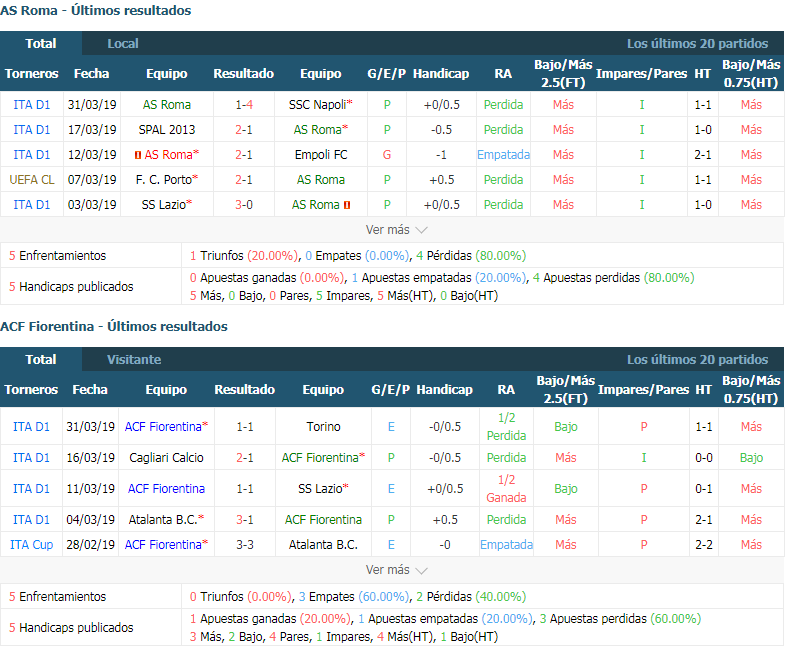Click the -1 handicap in Empoli row

(x=441, y=155)
